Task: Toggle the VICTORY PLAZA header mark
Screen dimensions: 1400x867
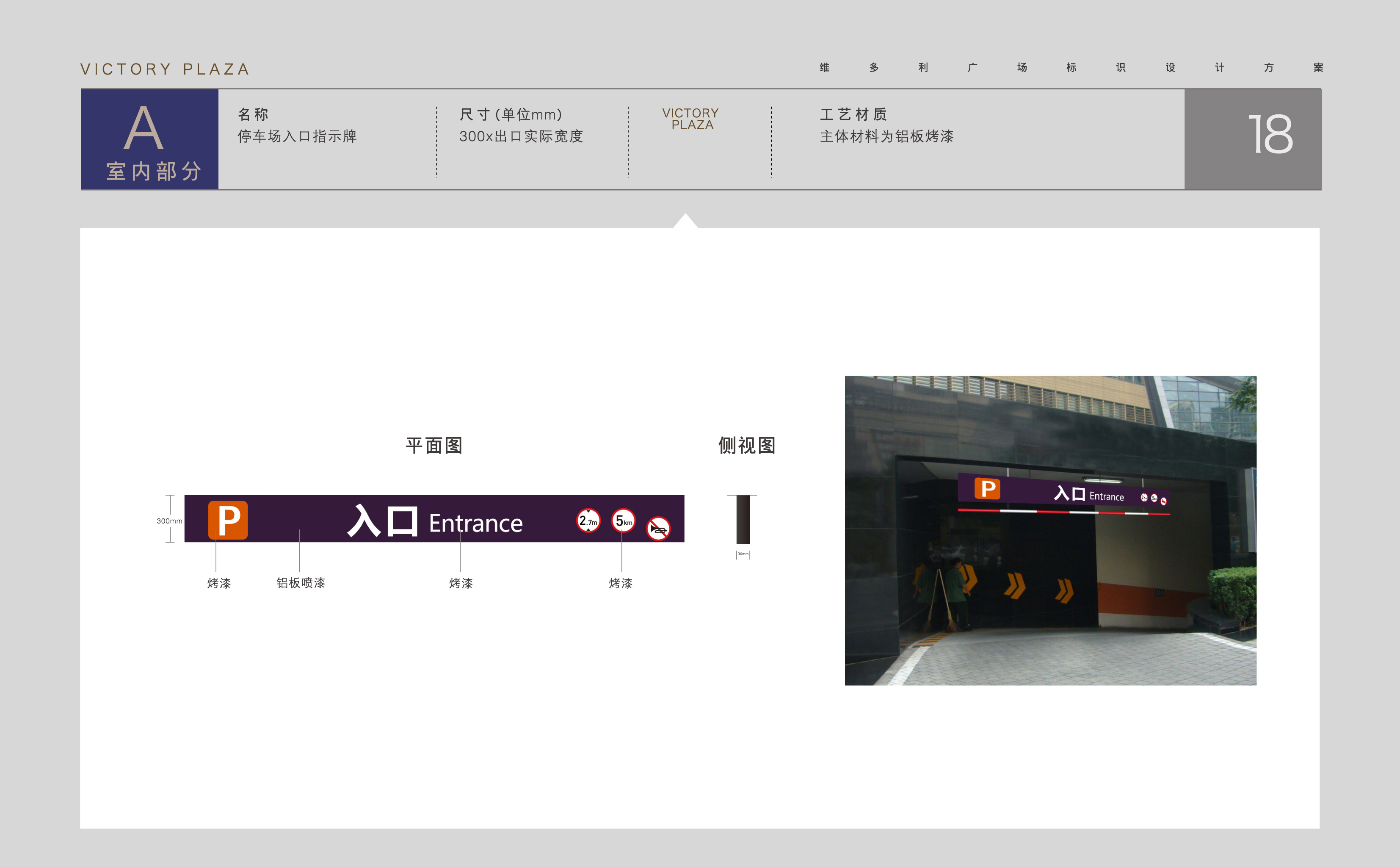Action: click(x=164, y=68)
